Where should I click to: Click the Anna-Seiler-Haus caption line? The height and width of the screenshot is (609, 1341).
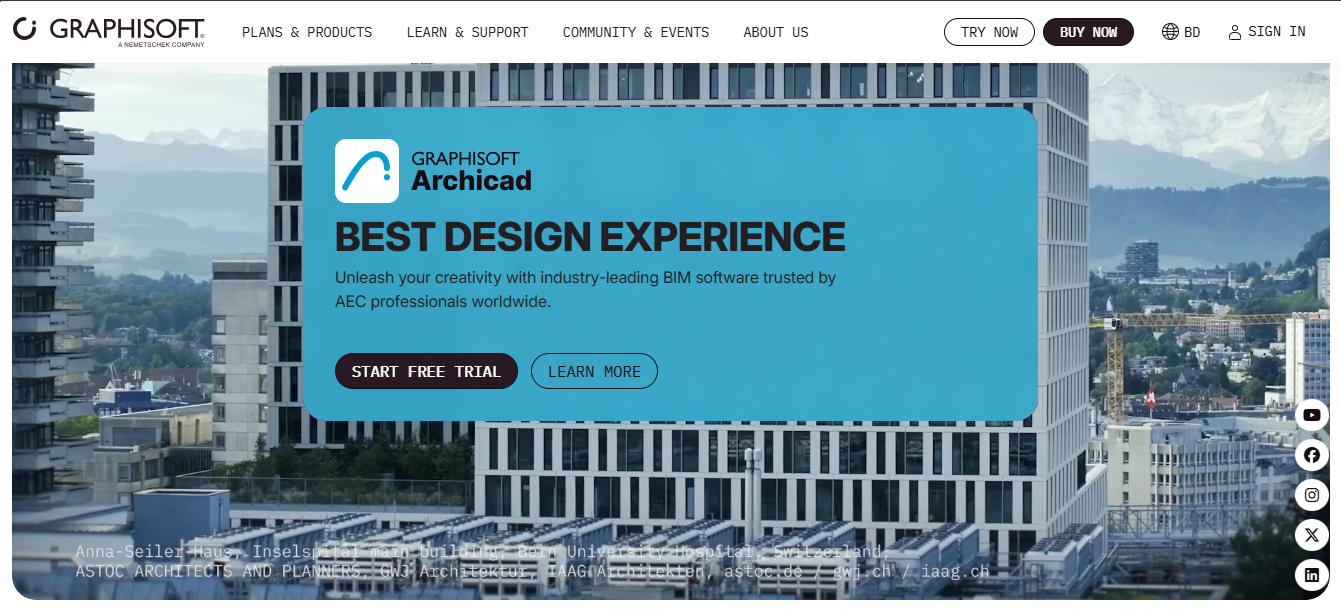[x=483, y=551]
